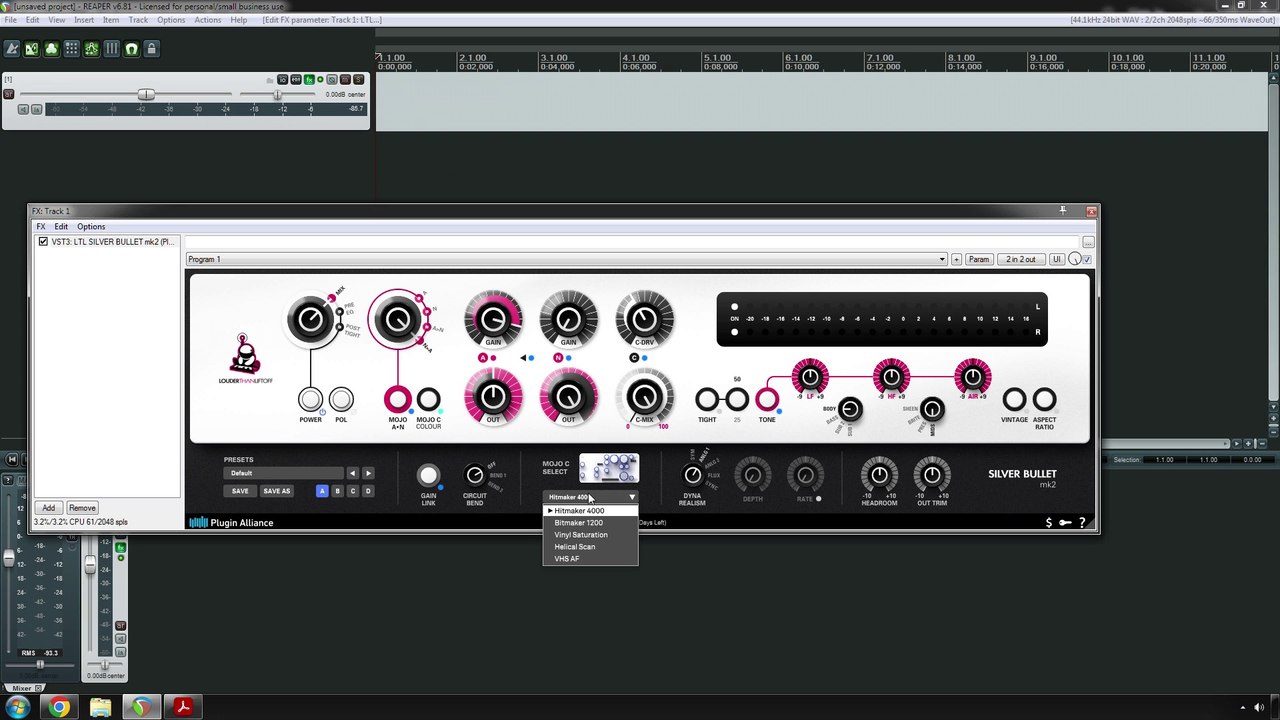
Task: Select next preset arrow
Action: pyautogui.click(x=368, y=473)
